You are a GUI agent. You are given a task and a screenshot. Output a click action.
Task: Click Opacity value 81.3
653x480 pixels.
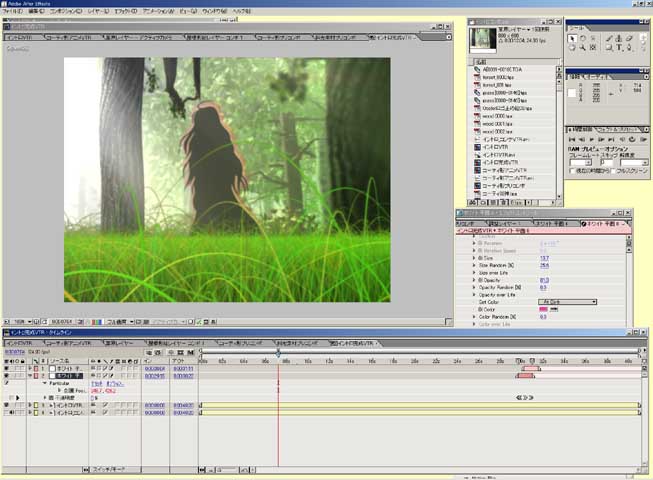pyautogui.click(x=544, y=280)
